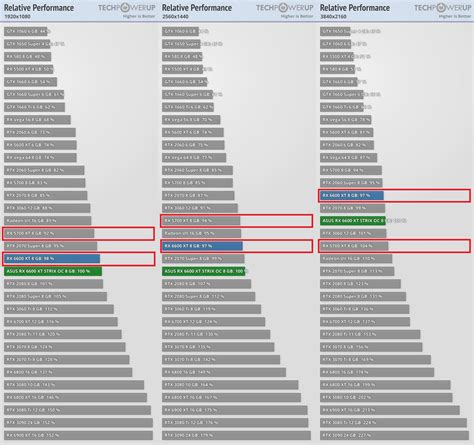Click the RTX 3090 24 GB 227% bar in the 3840x2160 chart
Screen dimensions: 474x445
pos(395,435)
